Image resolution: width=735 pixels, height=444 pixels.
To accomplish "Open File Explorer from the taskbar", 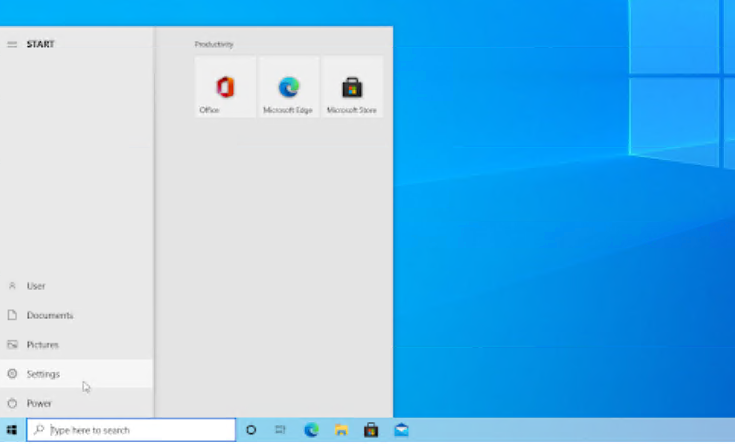I will click(341, 430).
